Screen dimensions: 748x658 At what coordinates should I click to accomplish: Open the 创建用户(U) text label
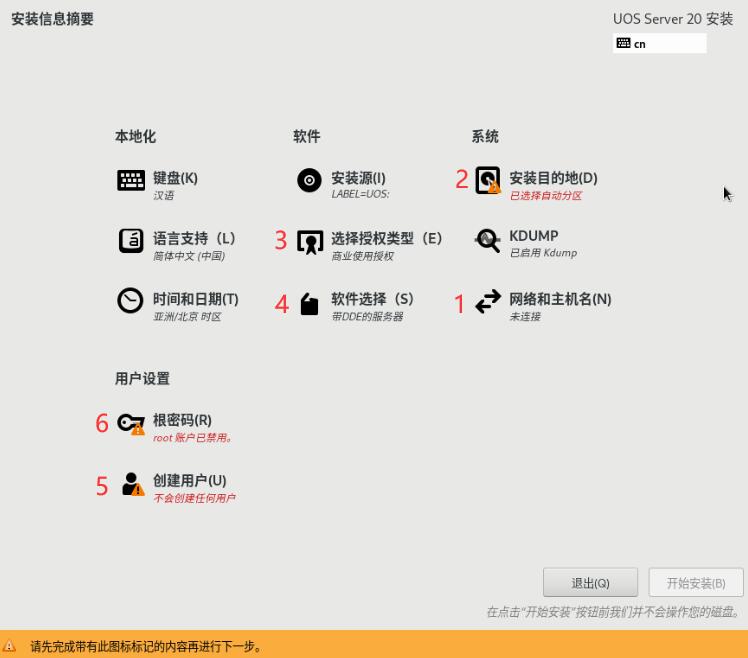click(x=189, y=480)
